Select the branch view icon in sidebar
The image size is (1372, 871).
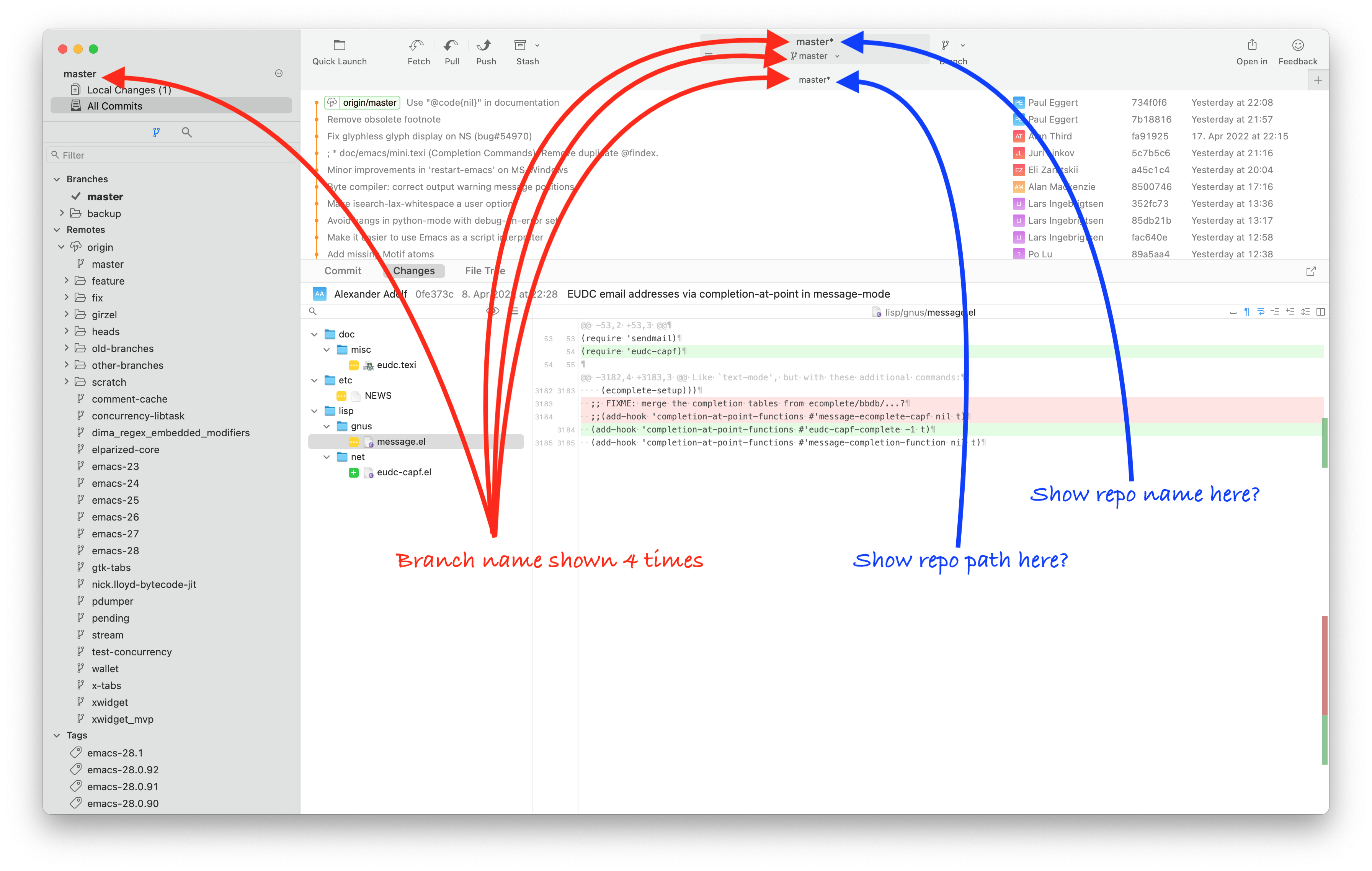click(156, 132)
